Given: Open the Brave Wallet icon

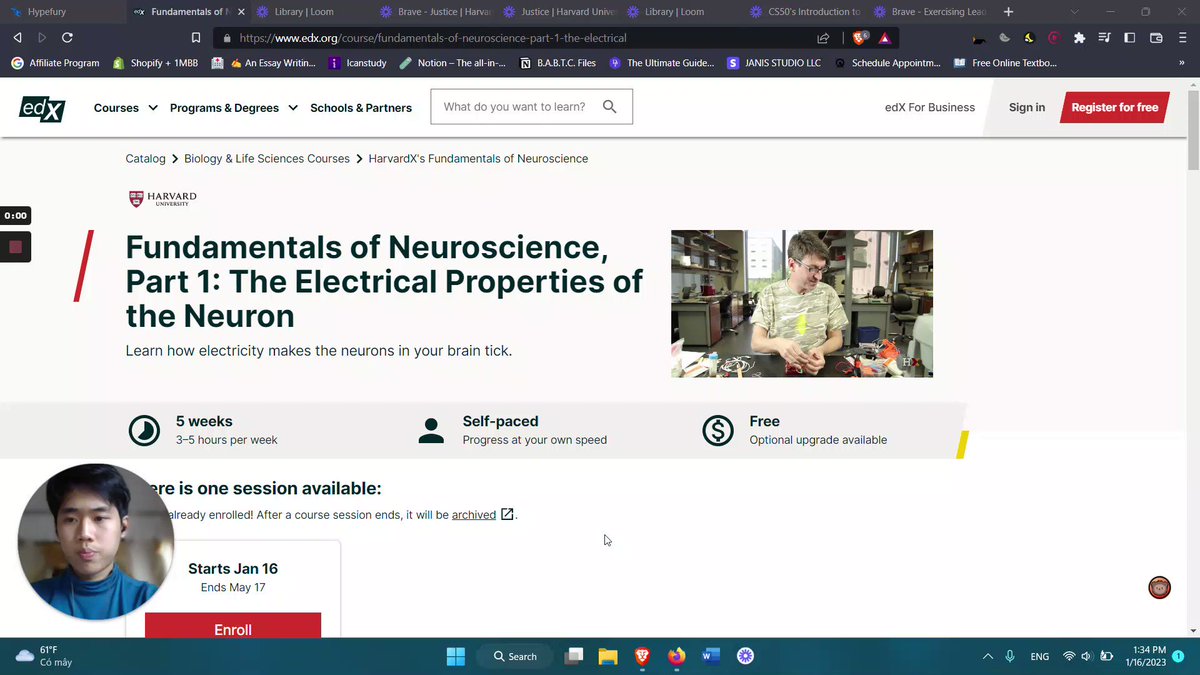Looking at the screenshot, I should (1156, 38).
